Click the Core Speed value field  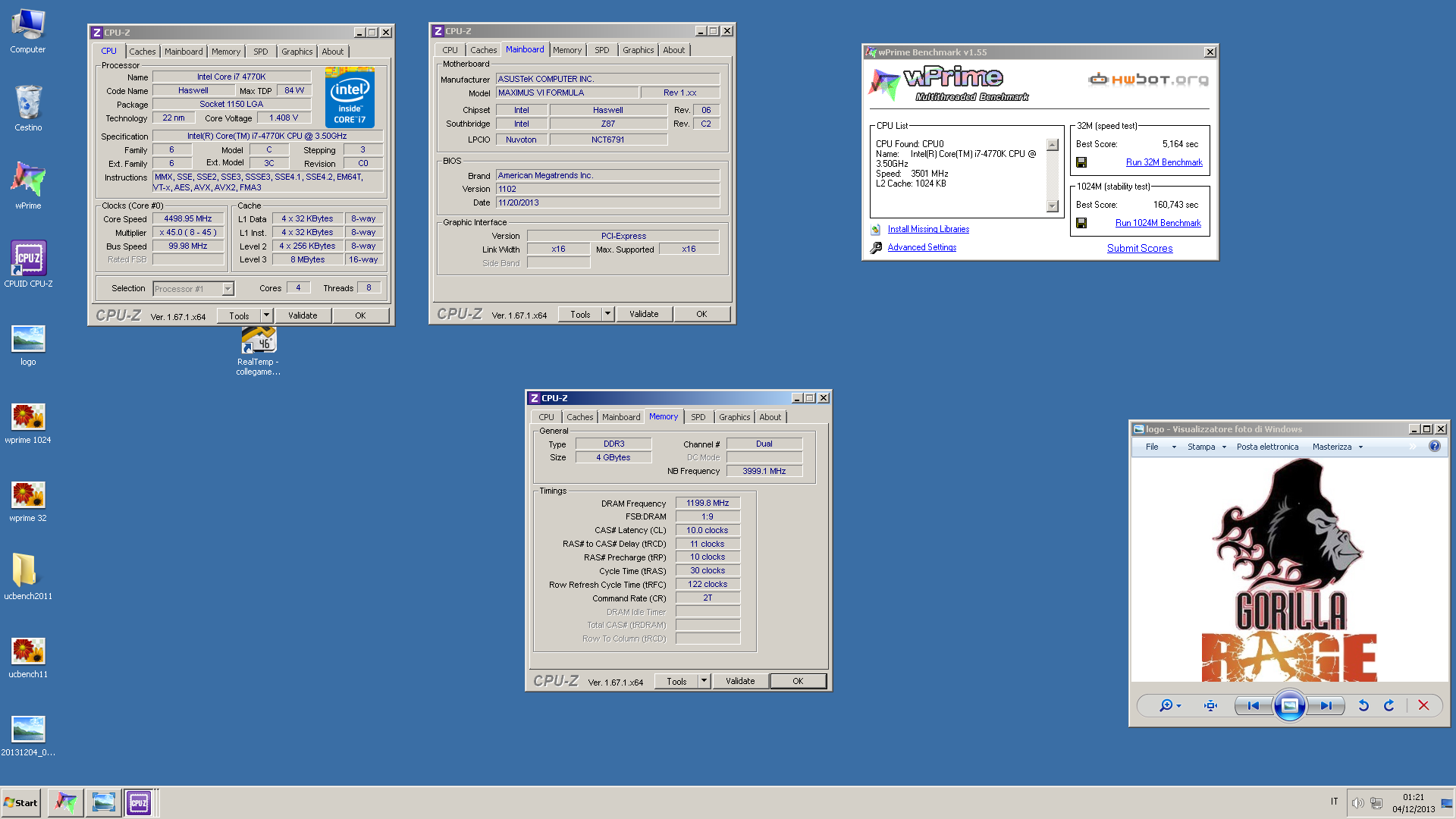[188, 218]
